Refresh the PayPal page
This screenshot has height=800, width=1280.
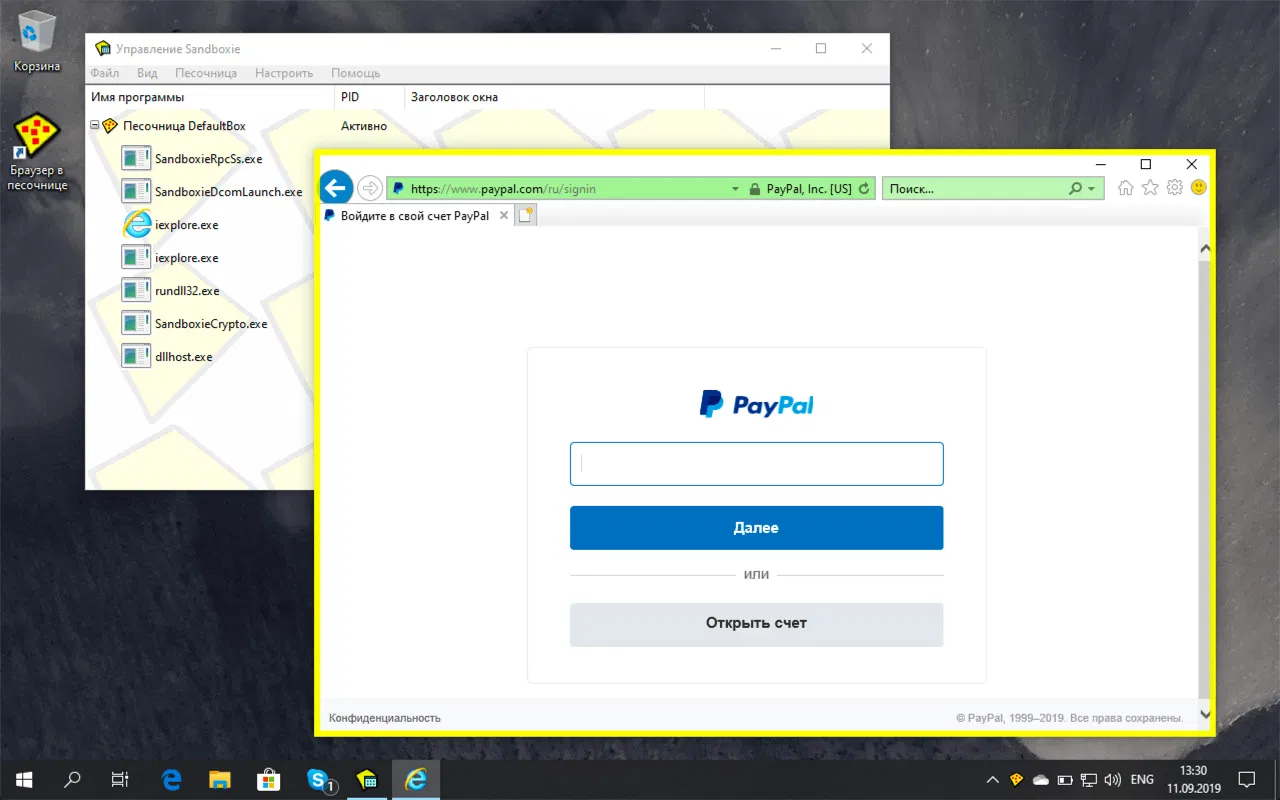(x=865, y=188)
